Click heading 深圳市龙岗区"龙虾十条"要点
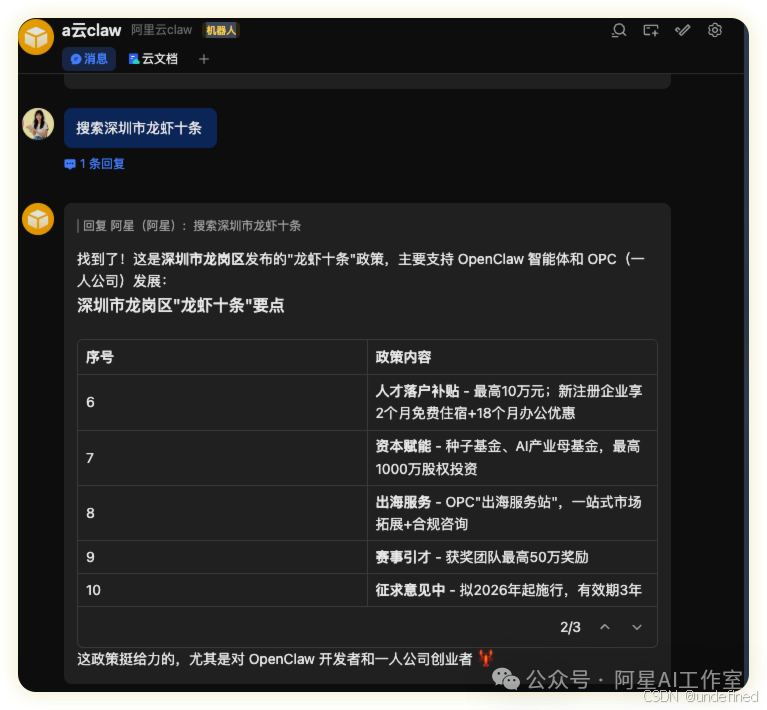This screenshot has width=767, height=710. (180, 306)
